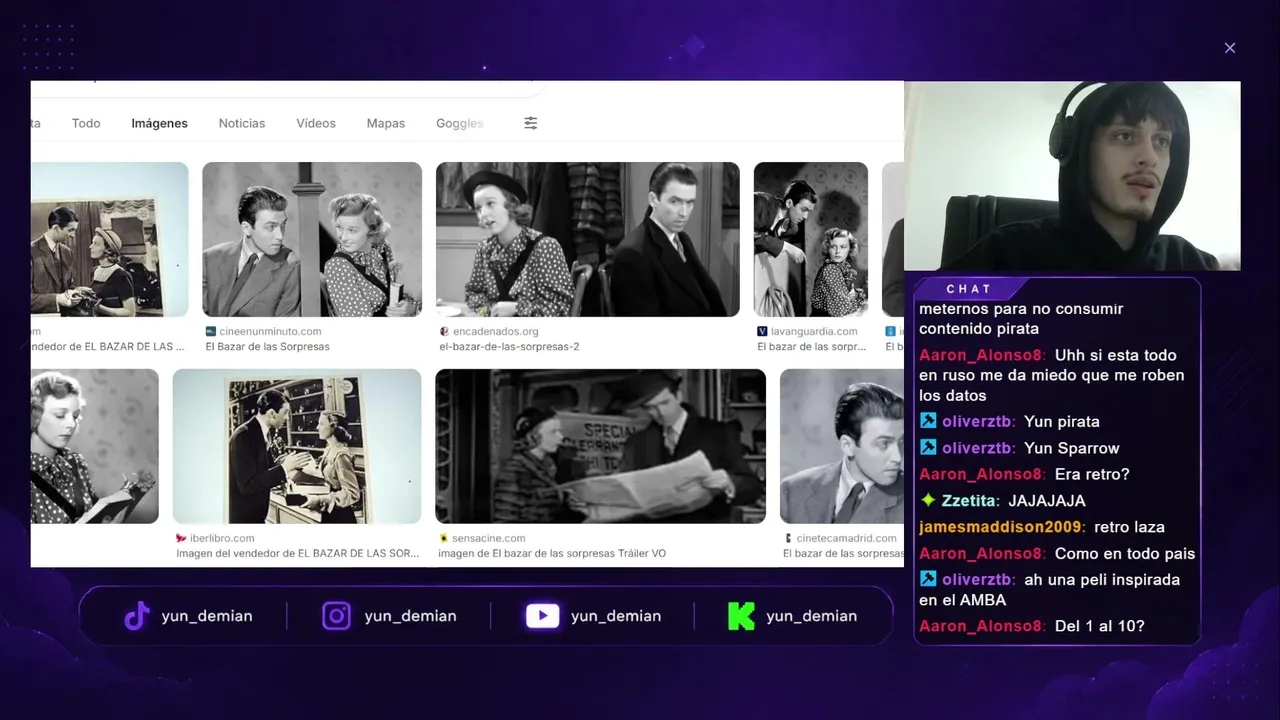
Task: Open the Mapas tab
Action: (386, 123)
